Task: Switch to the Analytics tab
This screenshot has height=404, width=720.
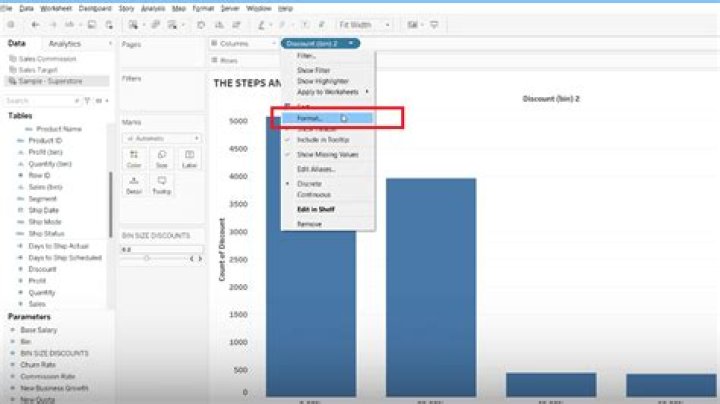Action: (65, 44)
